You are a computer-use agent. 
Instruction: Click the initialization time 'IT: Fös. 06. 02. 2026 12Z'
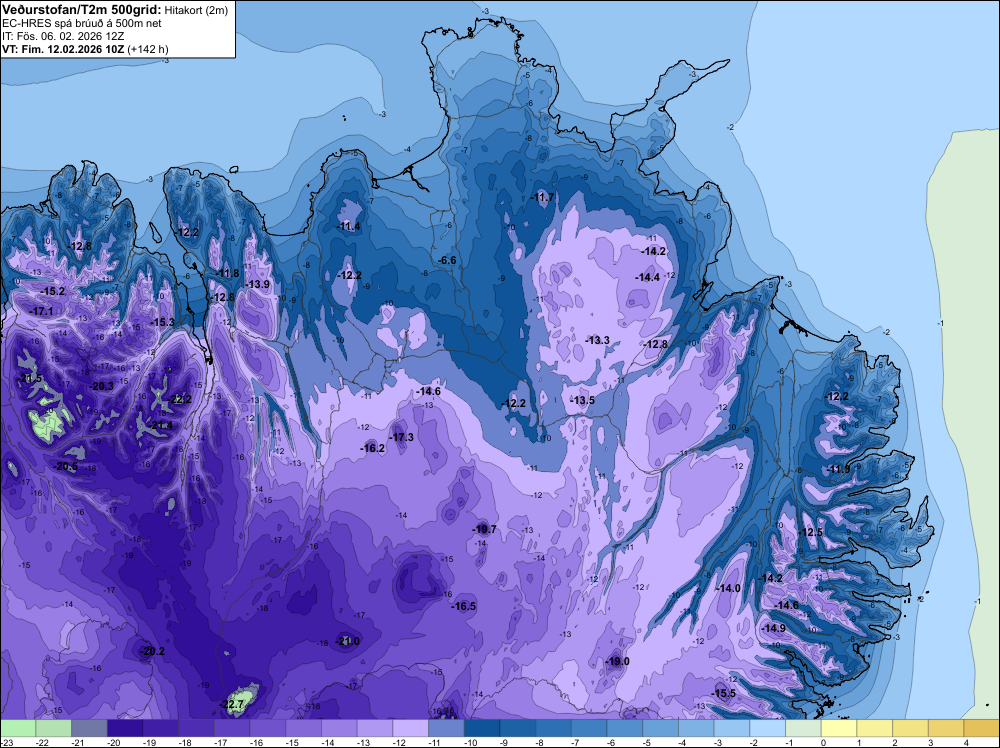coord(63,36)
